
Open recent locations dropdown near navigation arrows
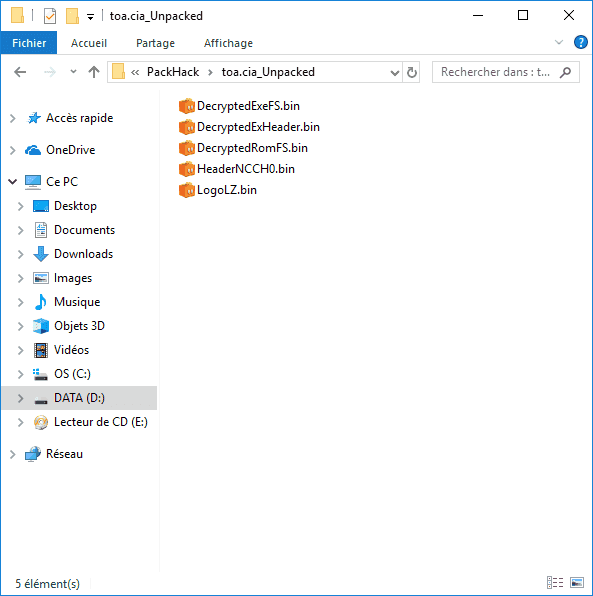tap(73, 71)
